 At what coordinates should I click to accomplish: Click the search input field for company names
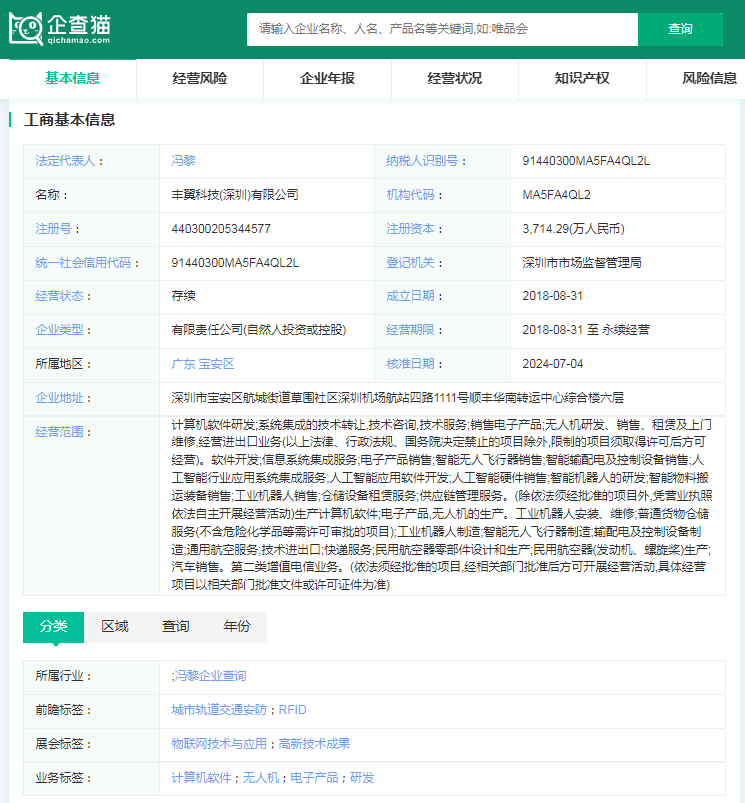click(x=442, y=29)
